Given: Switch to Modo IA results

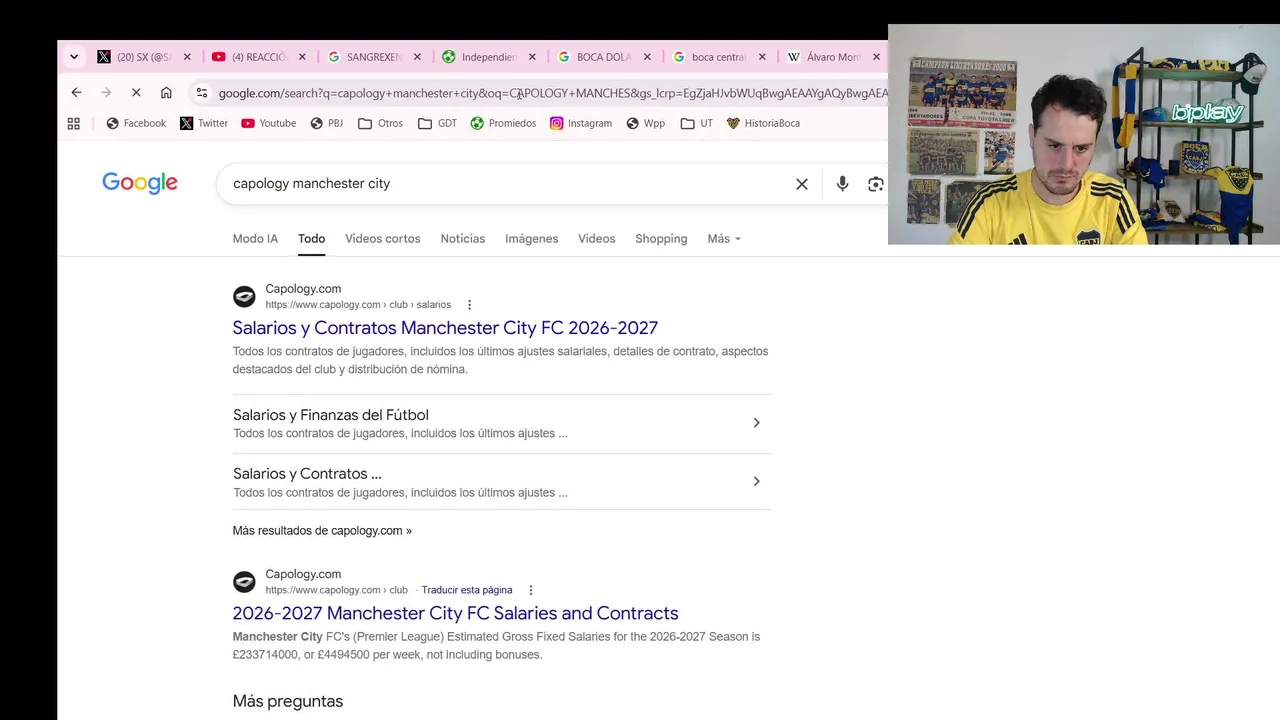Looking at the screenshot, I should [x=255, y=239].
